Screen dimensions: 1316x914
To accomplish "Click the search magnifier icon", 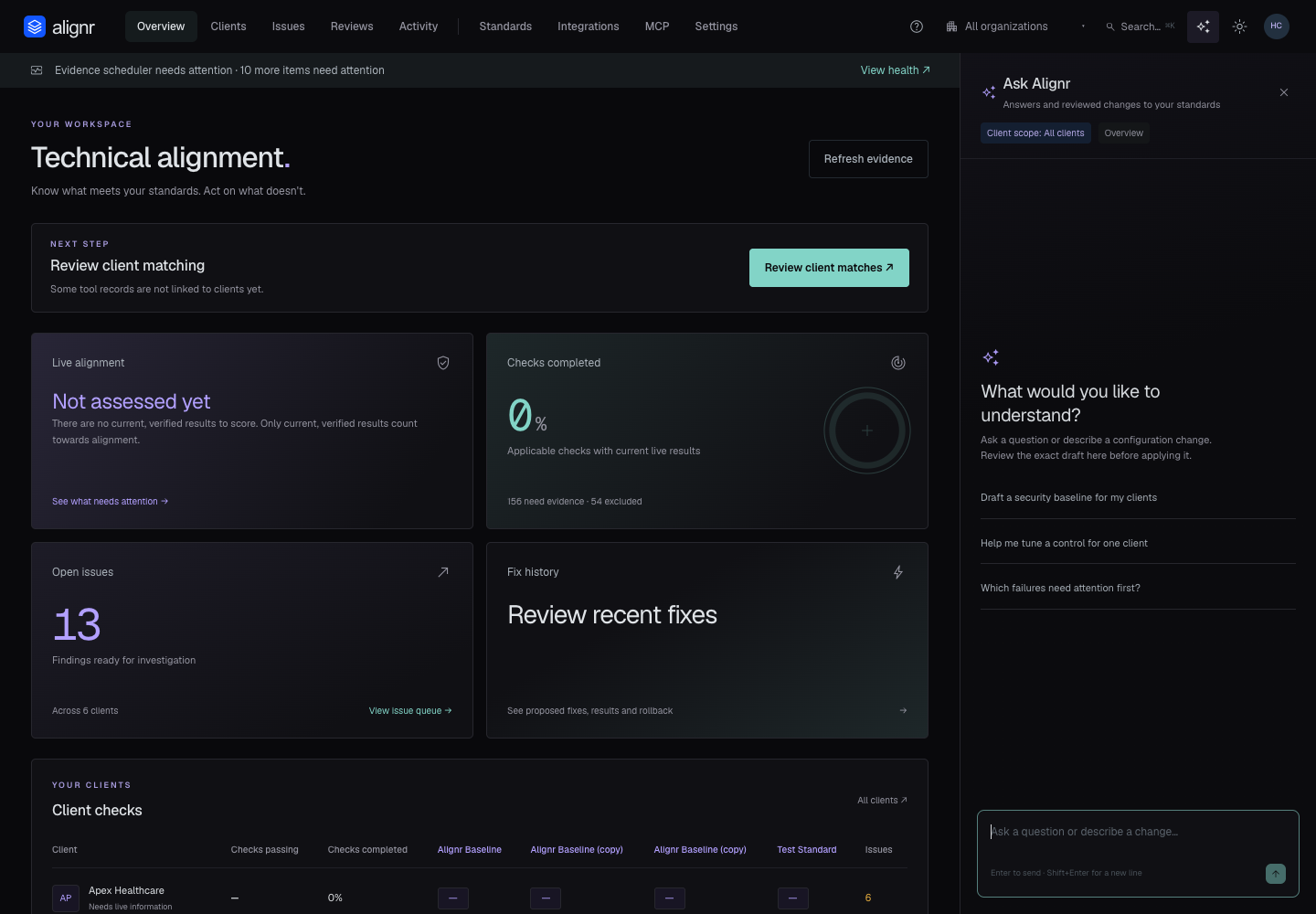I will point(1110,27).
